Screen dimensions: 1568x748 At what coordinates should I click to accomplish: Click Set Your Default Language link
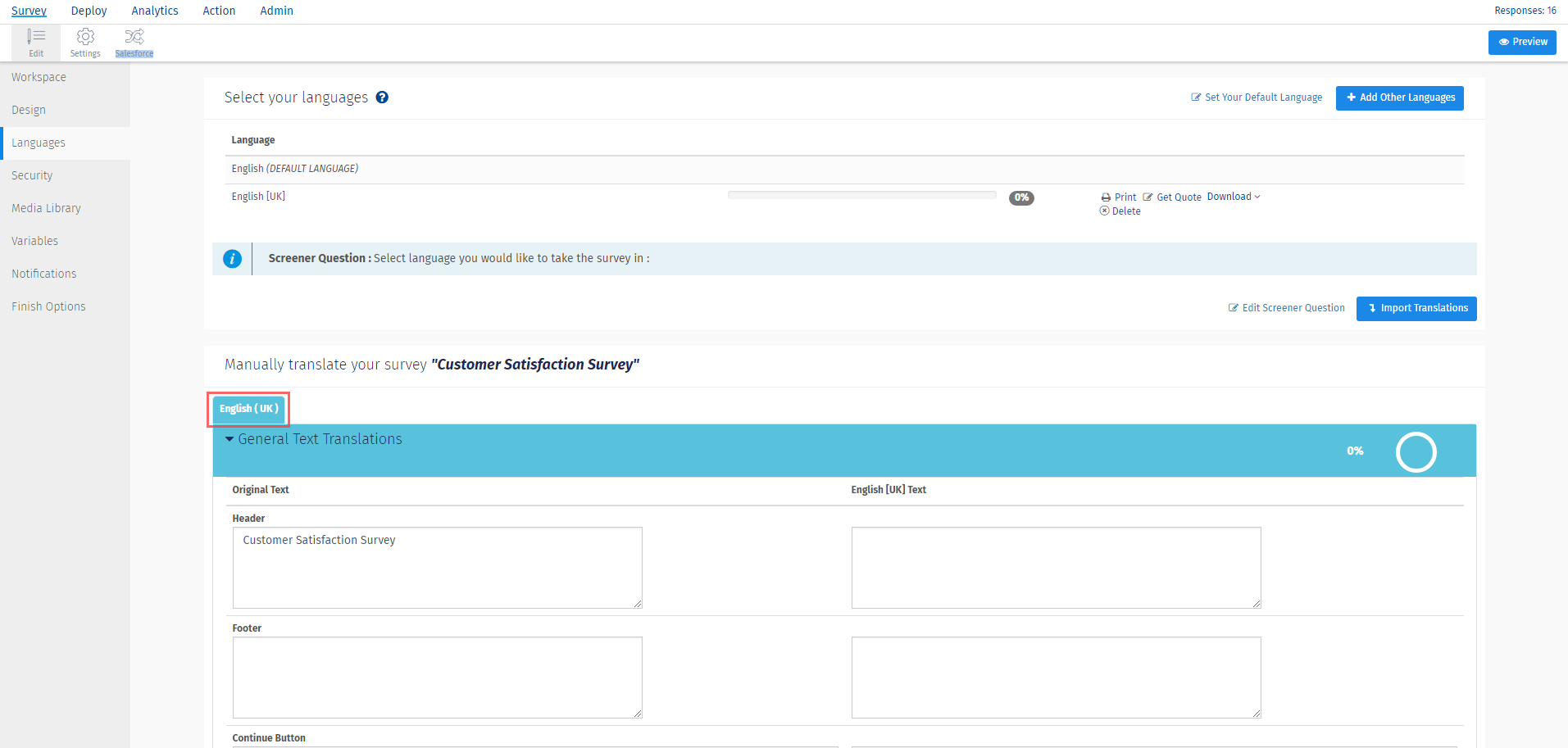[1257, 97]
